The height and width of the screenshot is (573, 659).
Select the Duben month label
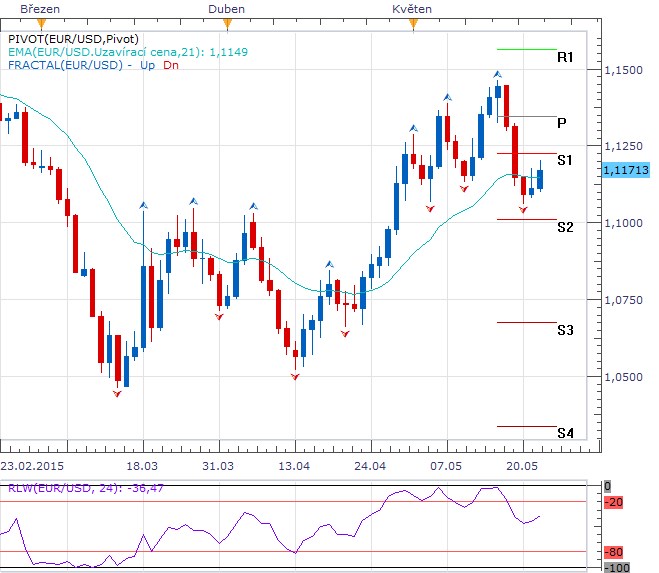[227, 9]
